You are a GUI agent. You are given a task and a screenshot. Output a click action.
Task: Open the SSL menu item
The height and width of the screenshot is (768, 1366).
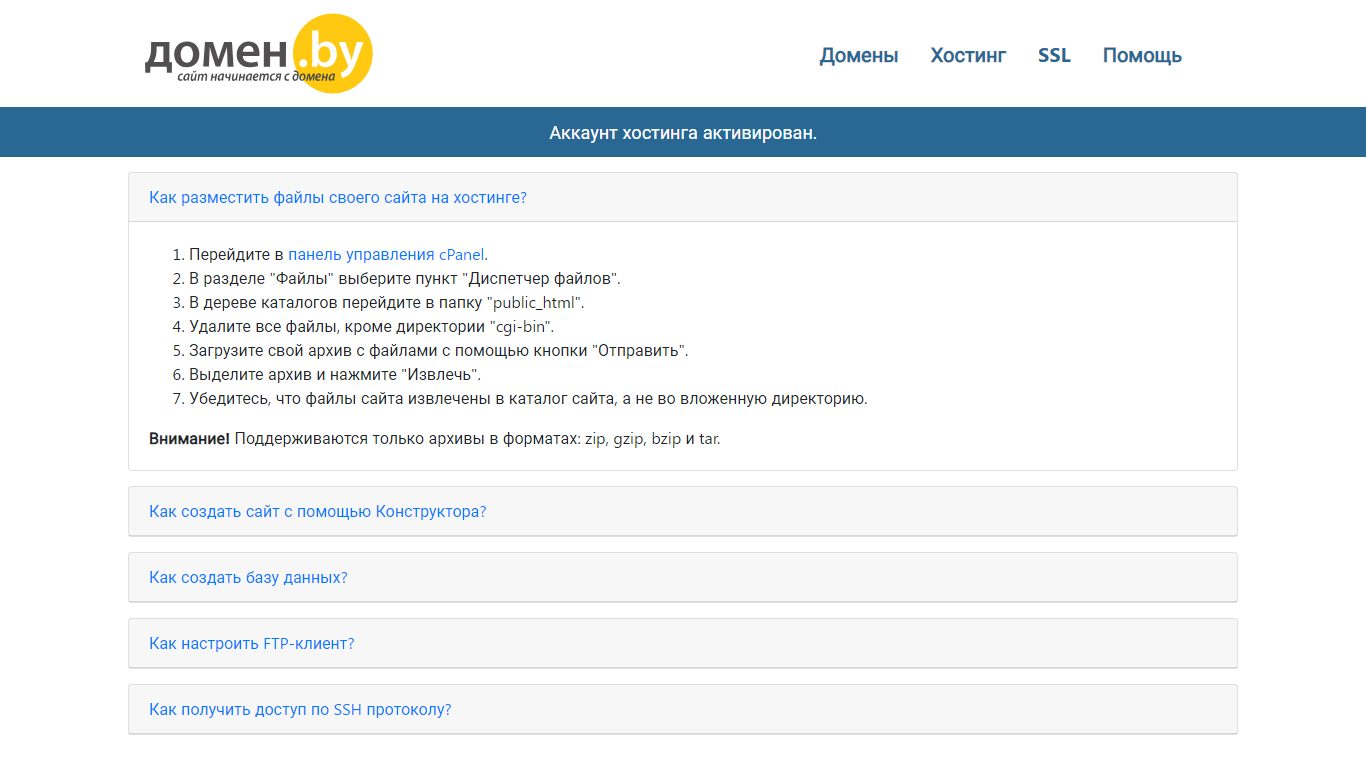point(1054,56)
